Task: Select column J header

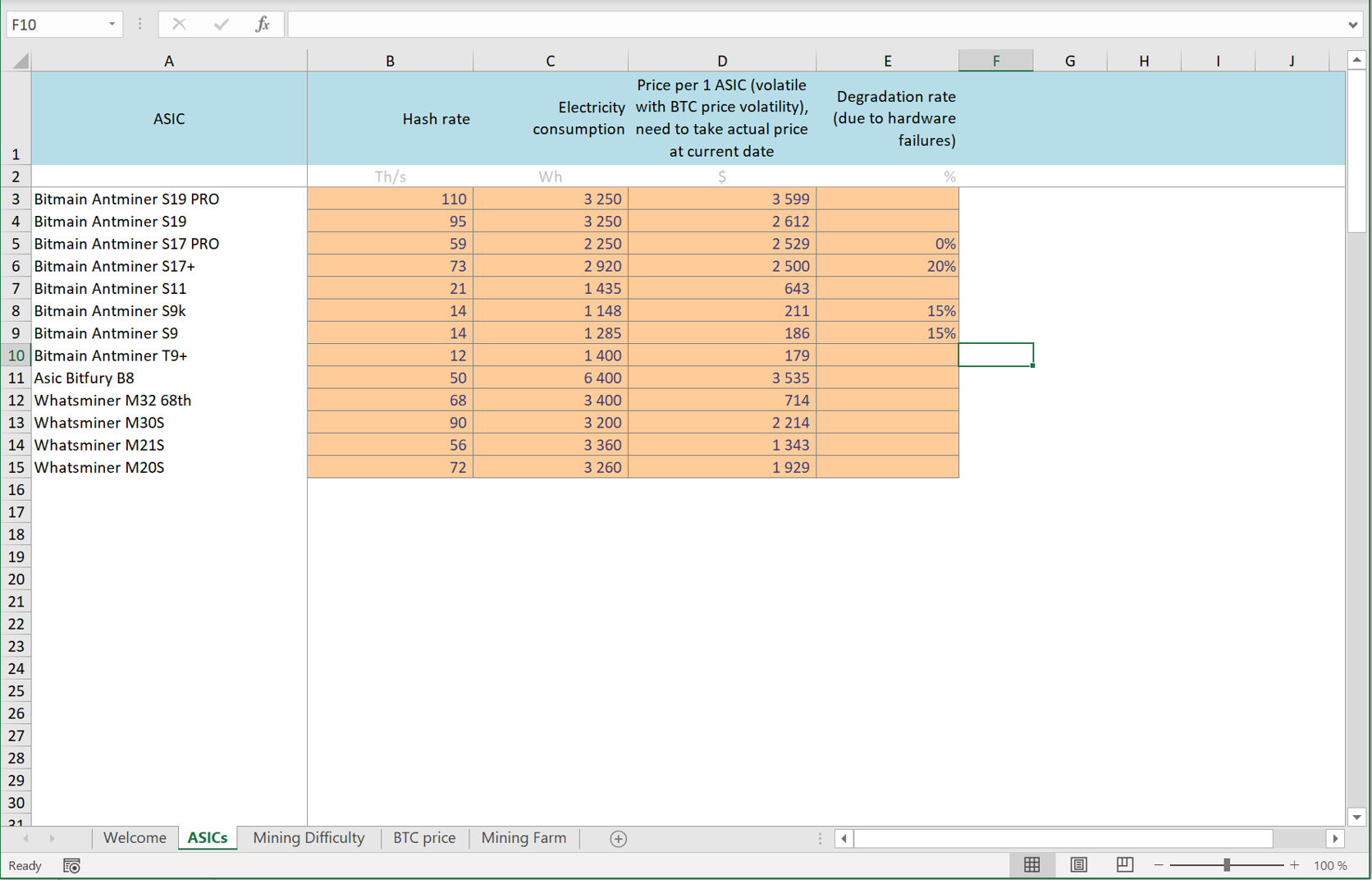Action: [1292, 61]
